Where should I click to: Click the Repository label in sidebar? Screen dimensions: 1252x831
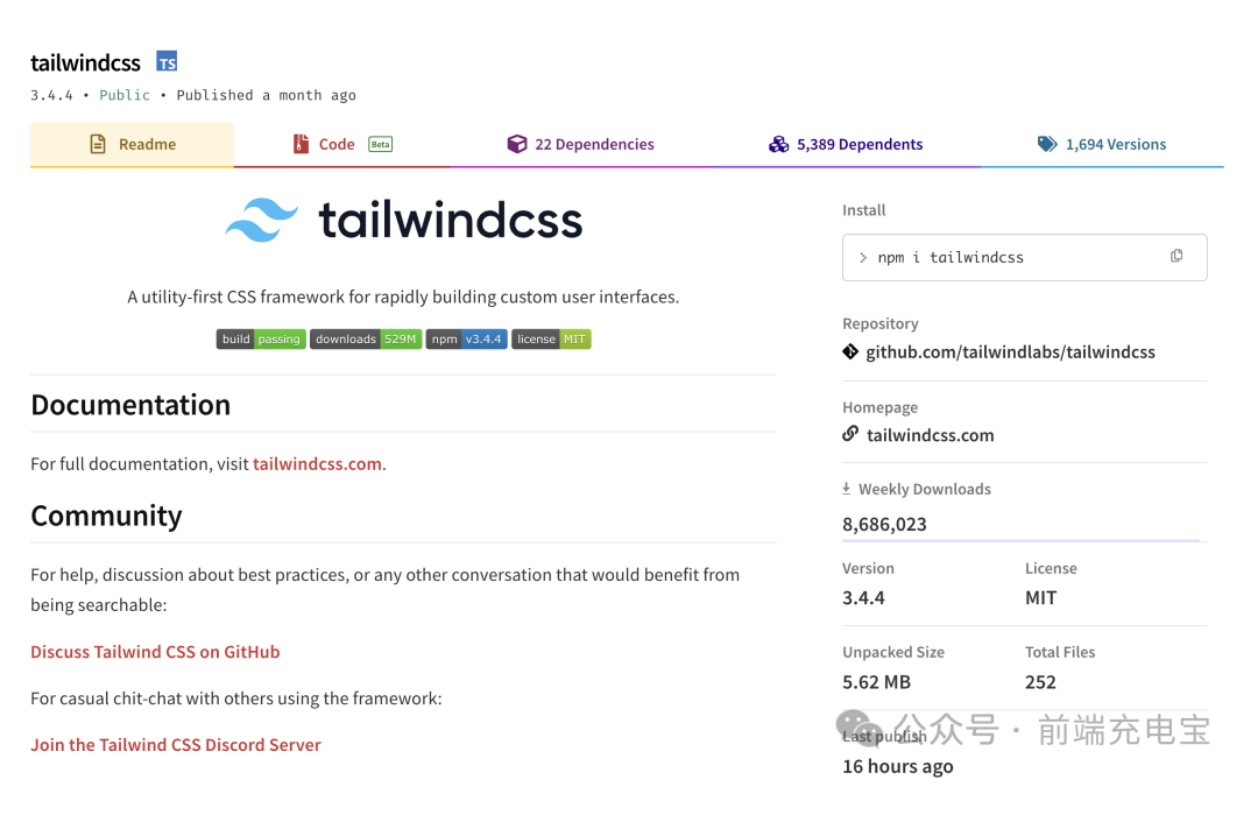[880, 324]
